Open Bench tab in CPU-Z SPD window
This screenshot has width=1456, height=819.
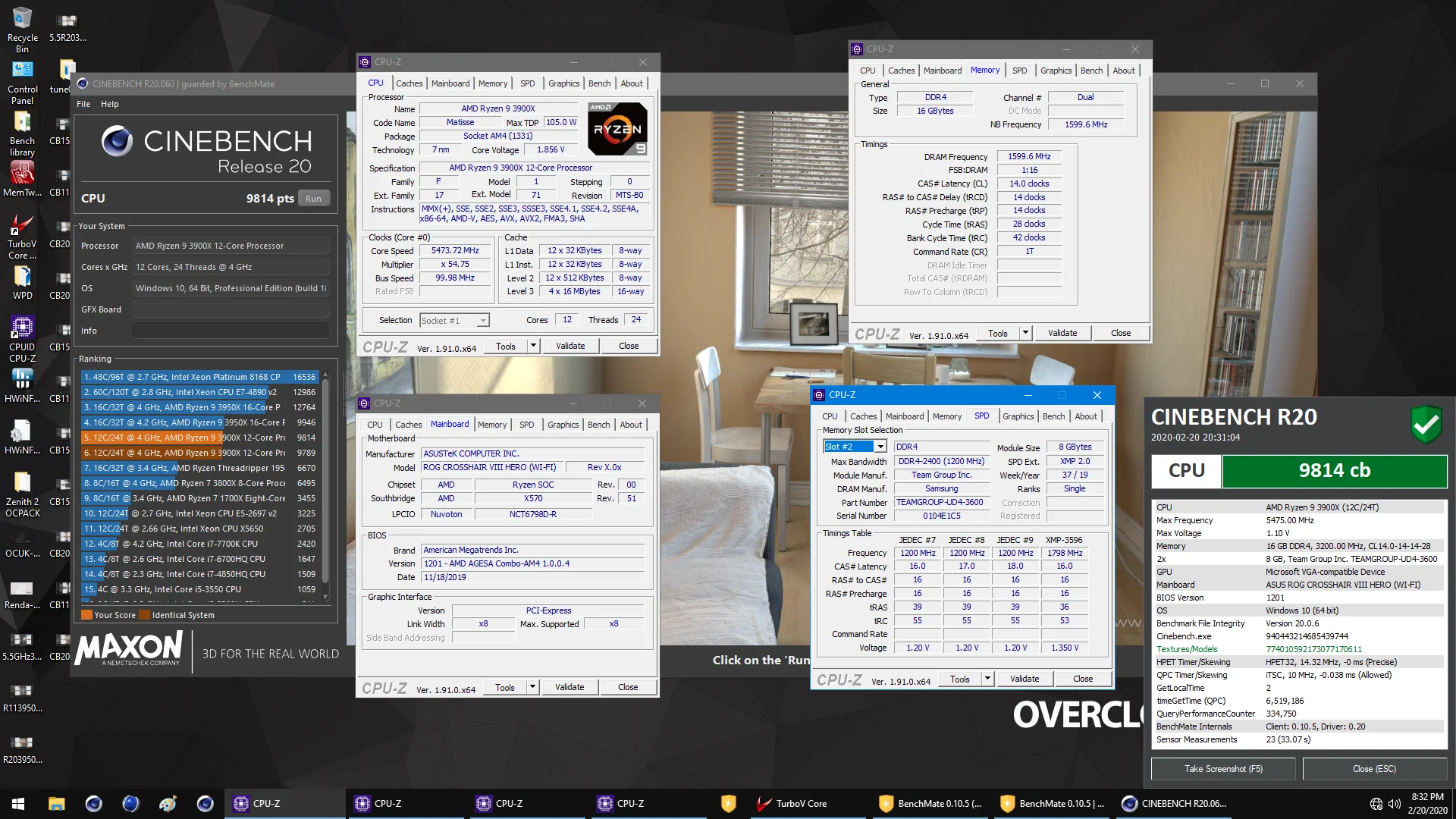coord(1053,416)
